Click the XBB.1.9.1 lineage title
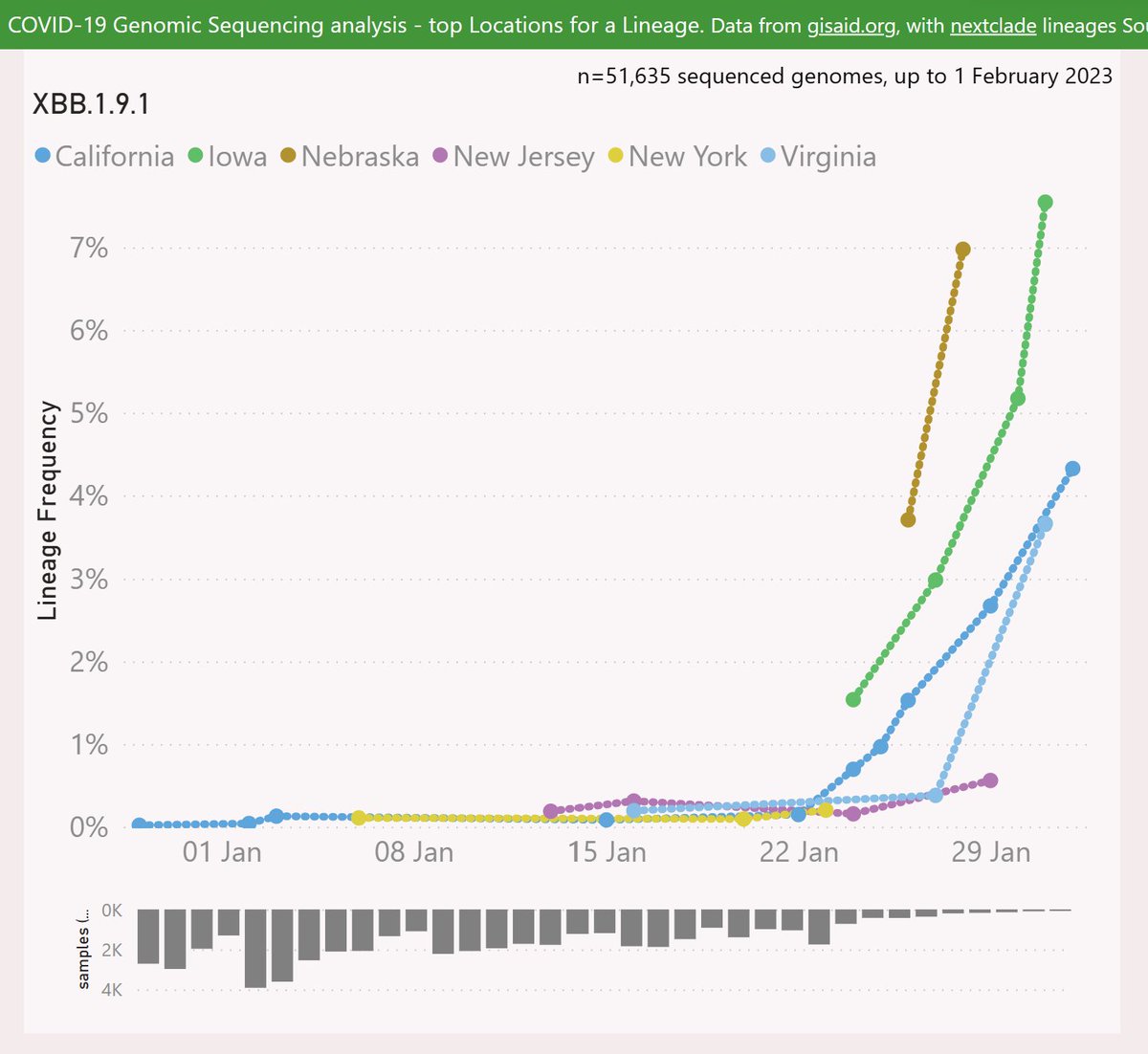 click(x=92, y=104)
